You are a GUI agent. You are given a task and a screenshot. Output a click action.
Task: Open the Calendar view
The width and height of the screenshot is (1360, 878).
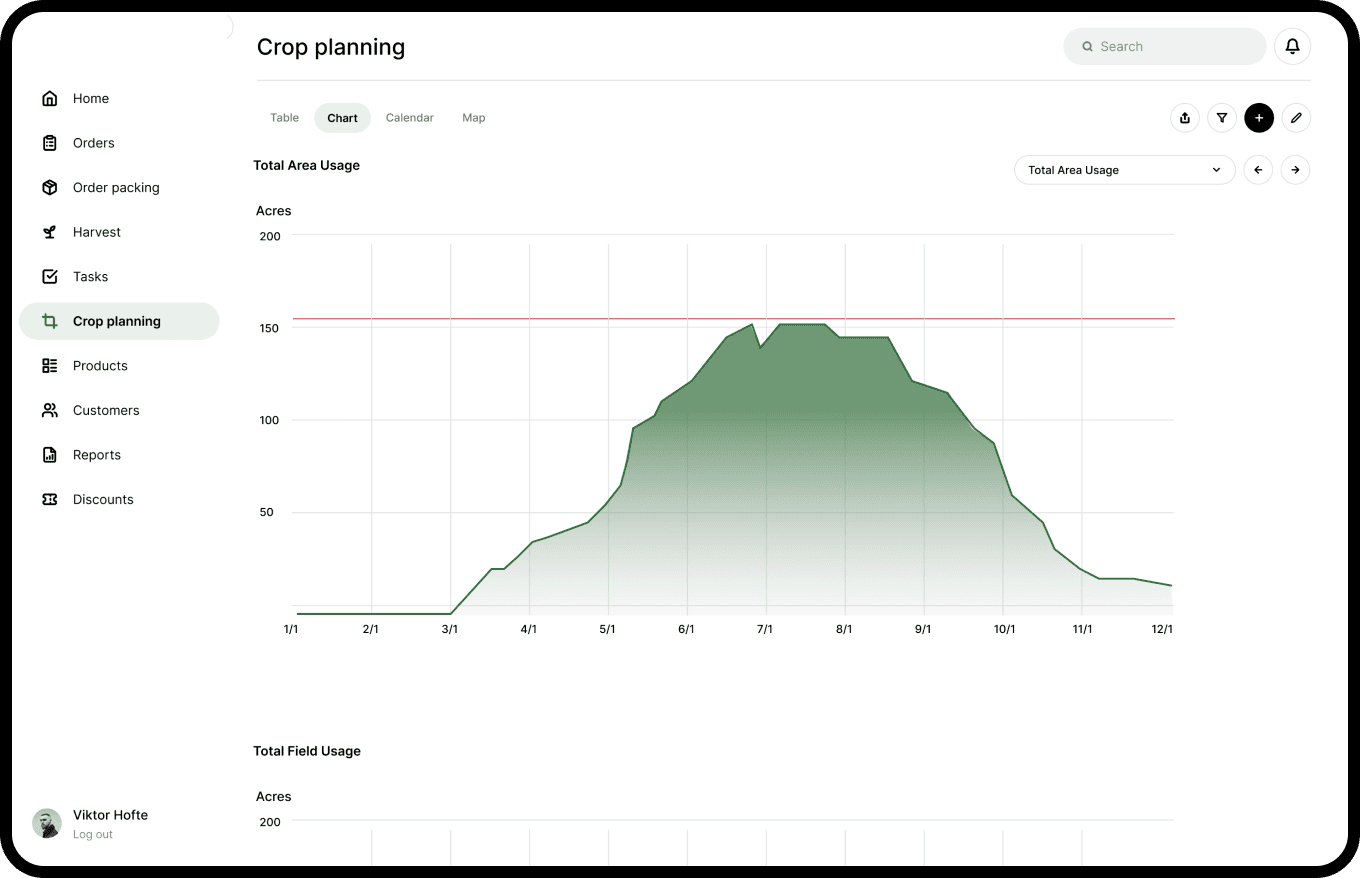pos(409,117)
